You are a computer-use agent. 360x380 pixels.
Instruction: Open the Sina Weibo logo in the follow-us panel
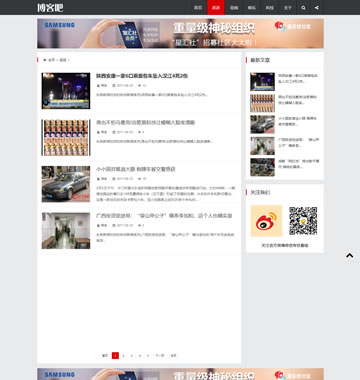266,221
